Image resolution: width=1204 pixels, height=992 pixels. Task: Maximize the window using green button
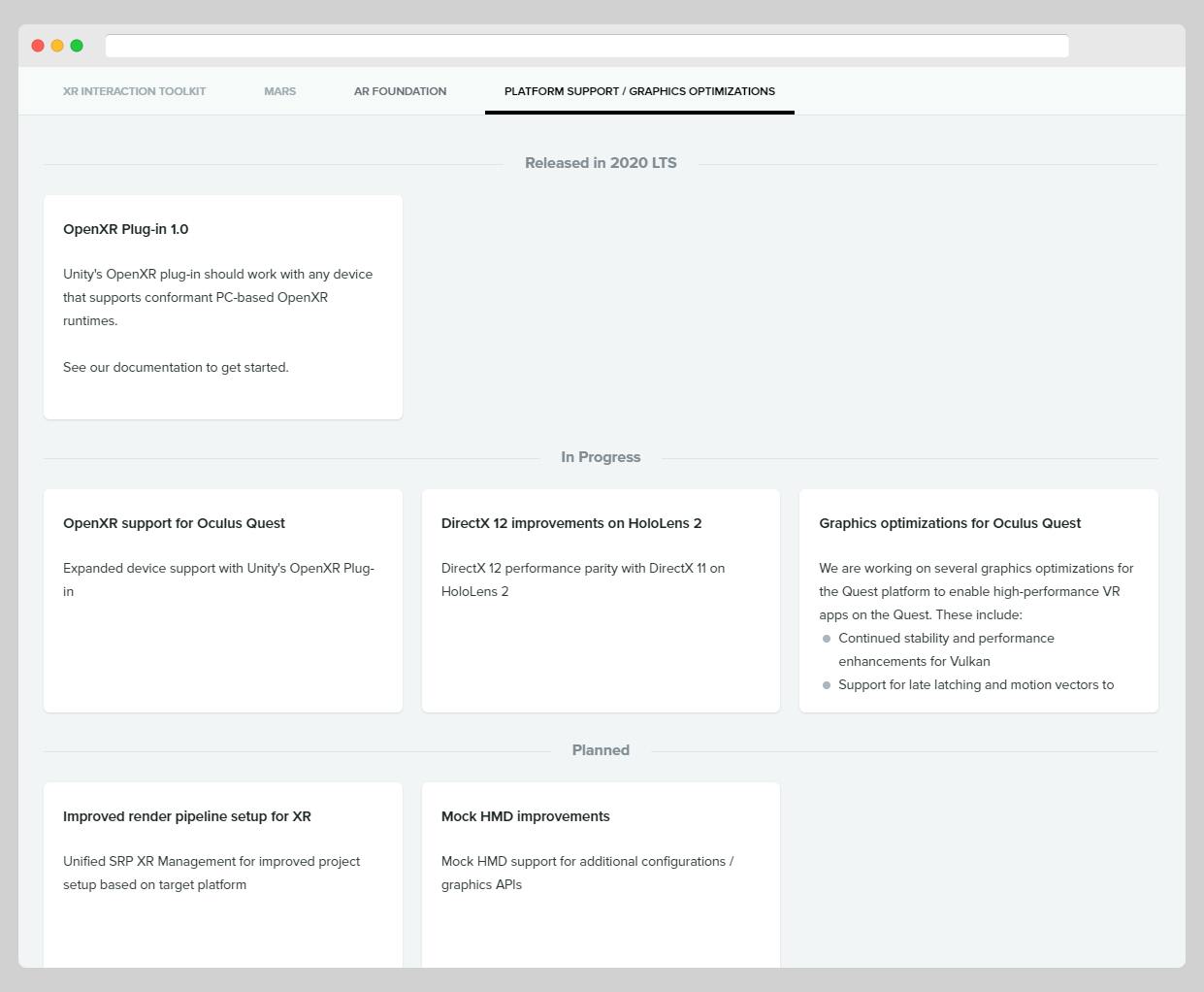pyautogui.click(x=76, y=45)
